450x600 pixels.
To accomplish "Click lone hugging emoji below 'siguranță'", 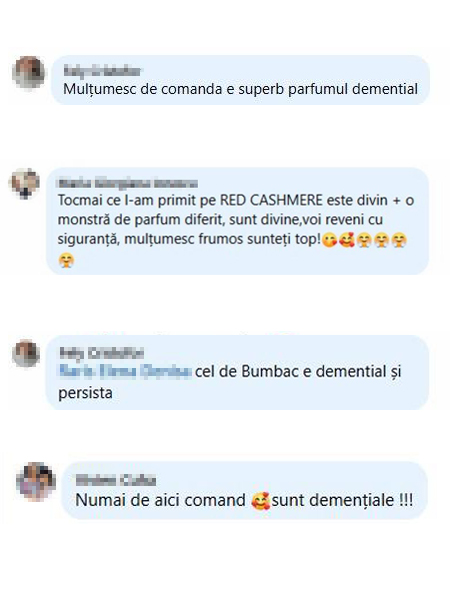I will pos(66,261).
